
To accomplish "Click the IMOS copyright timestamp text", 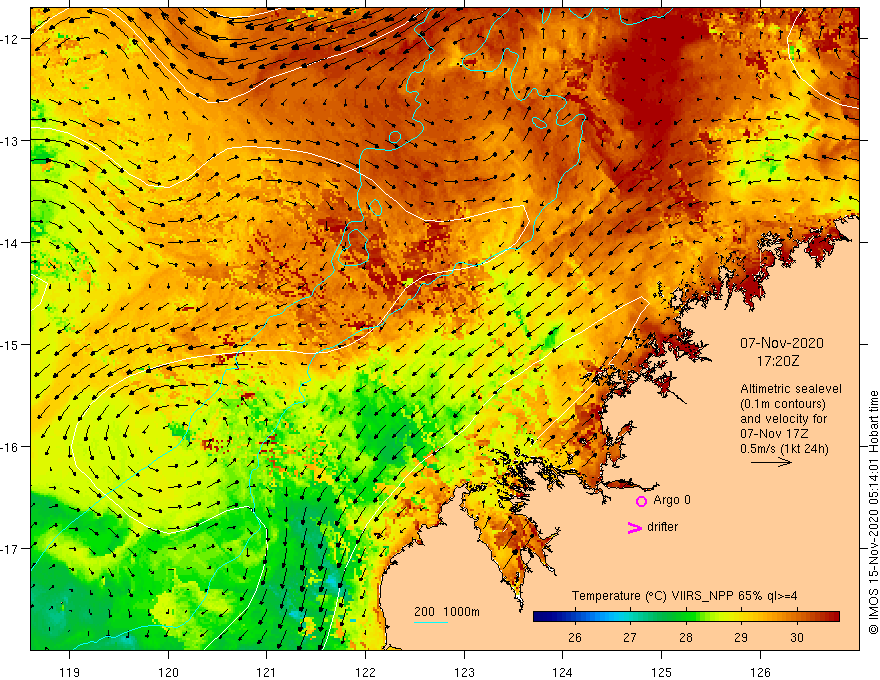I will tap(873, 513).
